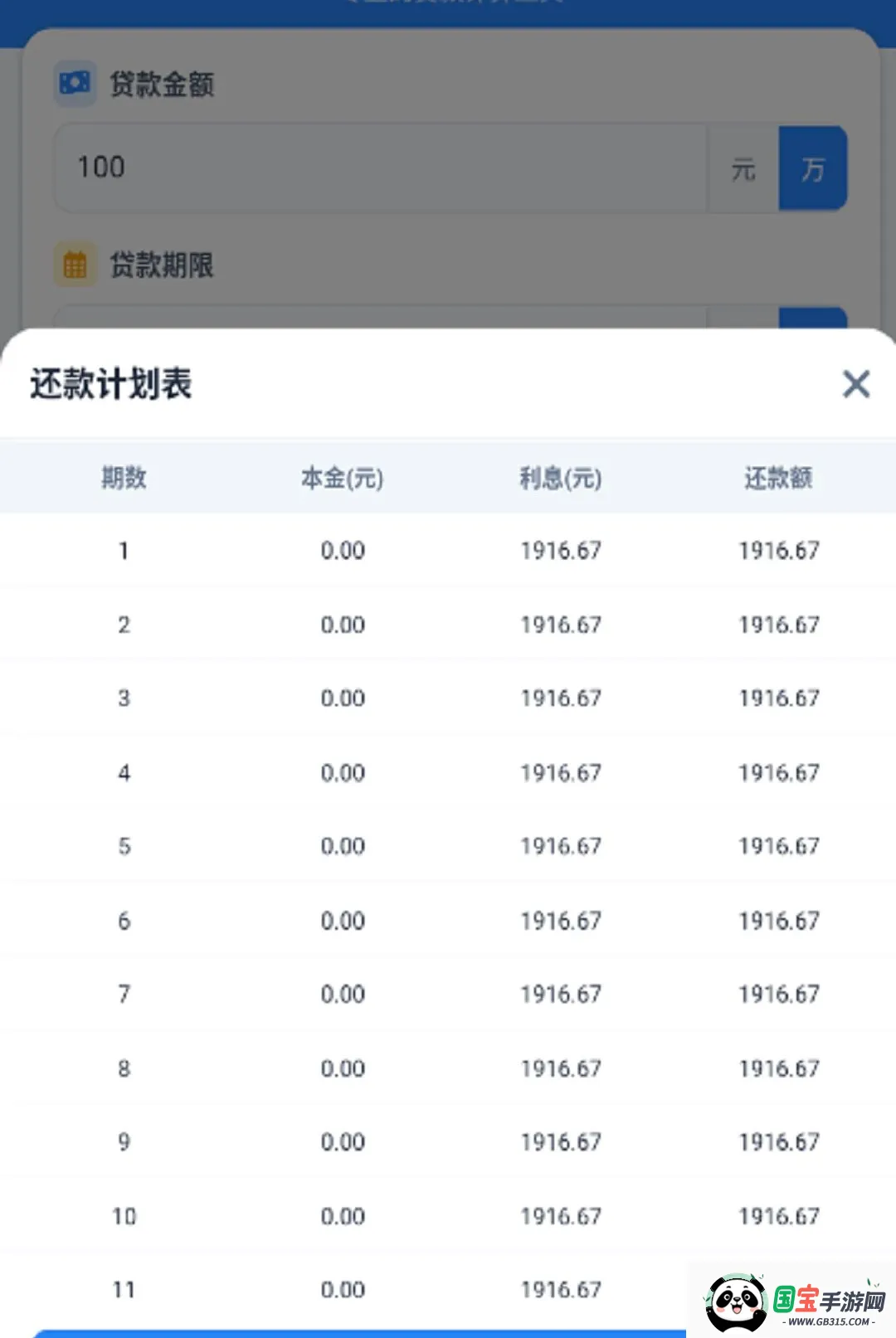Click principal 0.00 in period 9 row

[x=343, y=1142]
